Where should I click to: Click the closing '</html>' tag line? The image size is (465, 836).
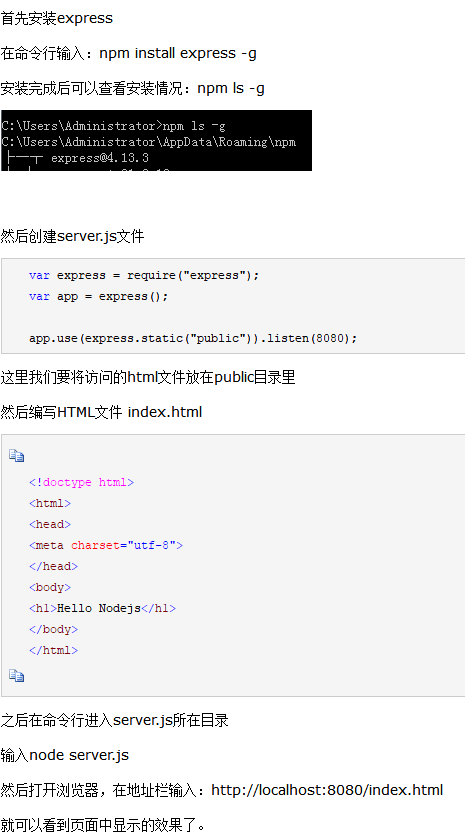pos(53,650)
